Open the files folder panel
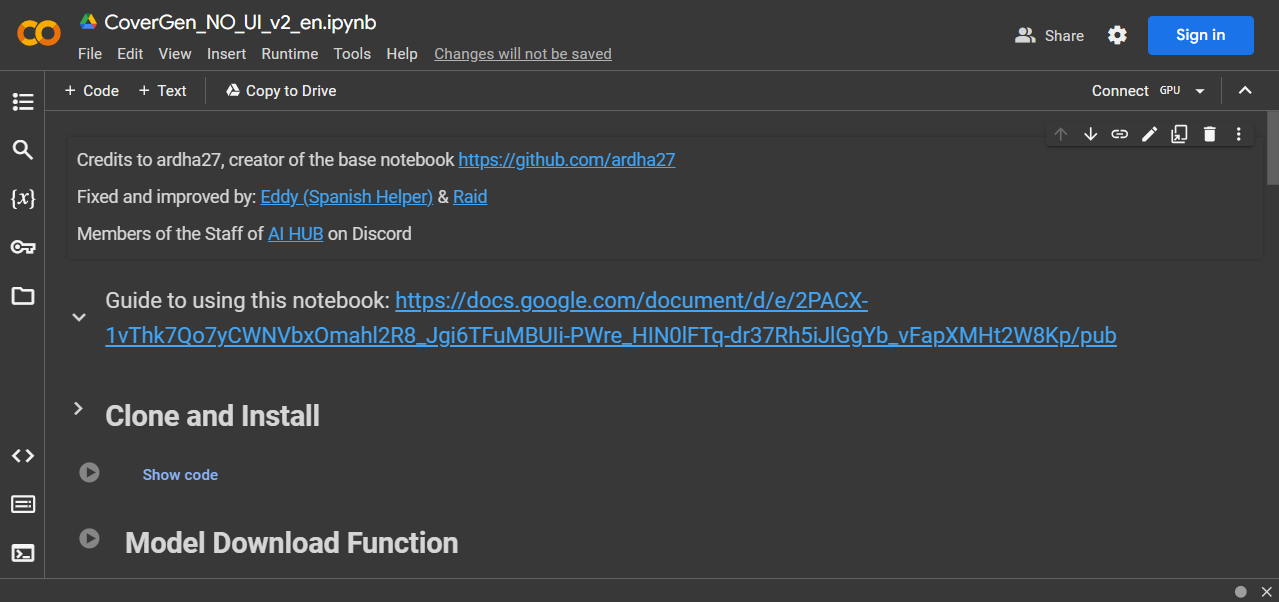This screenshot has height=602, width=1279. point(22,296)
